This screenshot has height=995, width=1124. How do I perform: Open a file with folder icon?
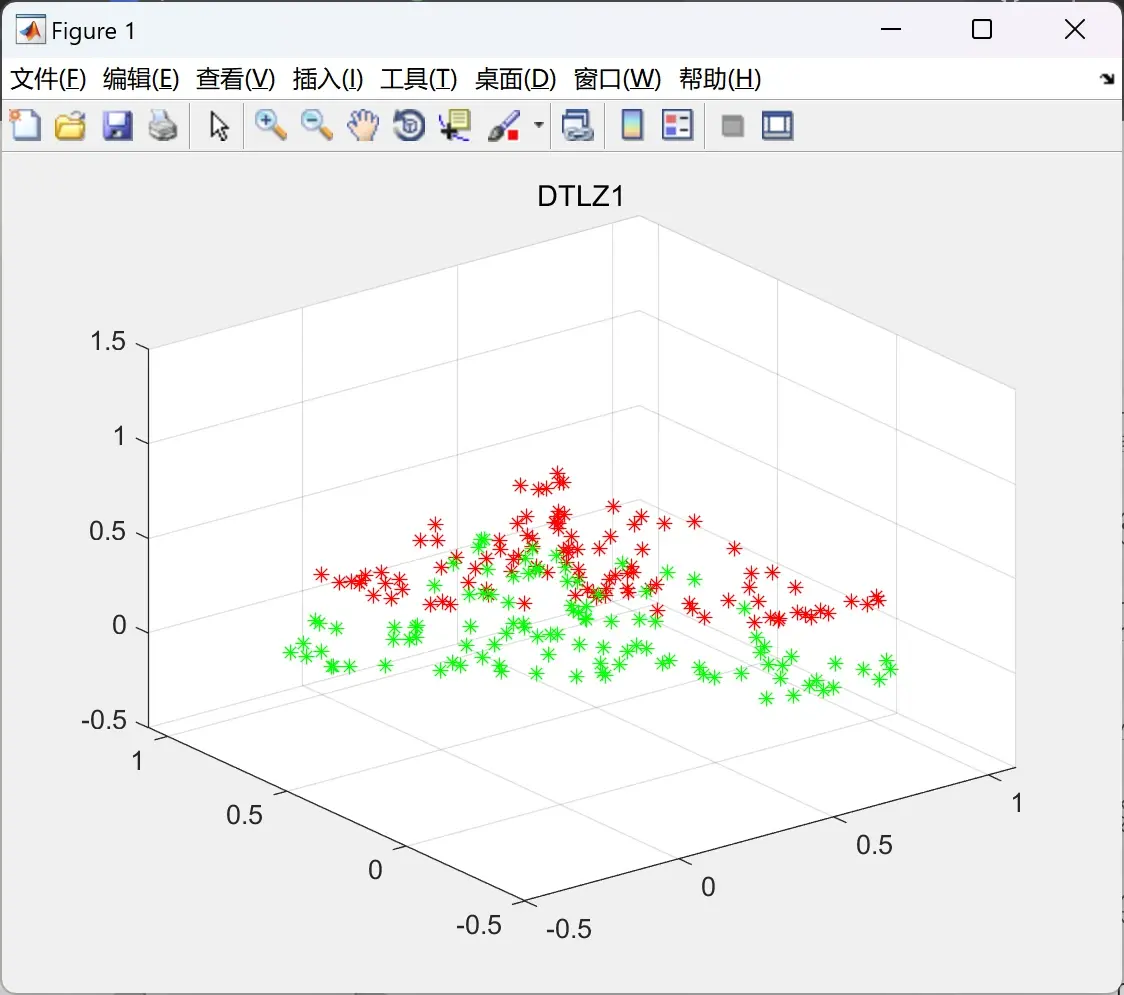pyautogui.click(x=70, y=125)
